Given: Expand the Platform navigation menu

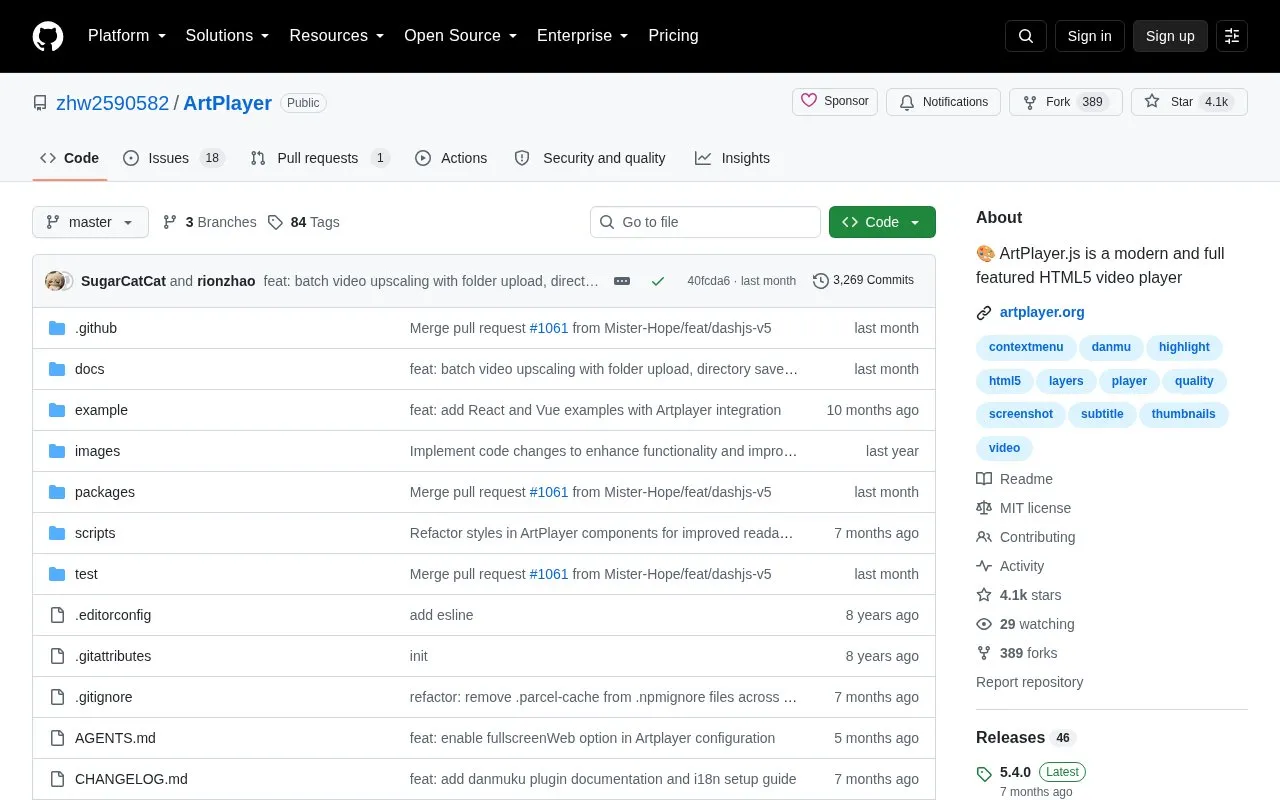Looking at the screenshot, I should pyautogui.click(x=127, y=36).
